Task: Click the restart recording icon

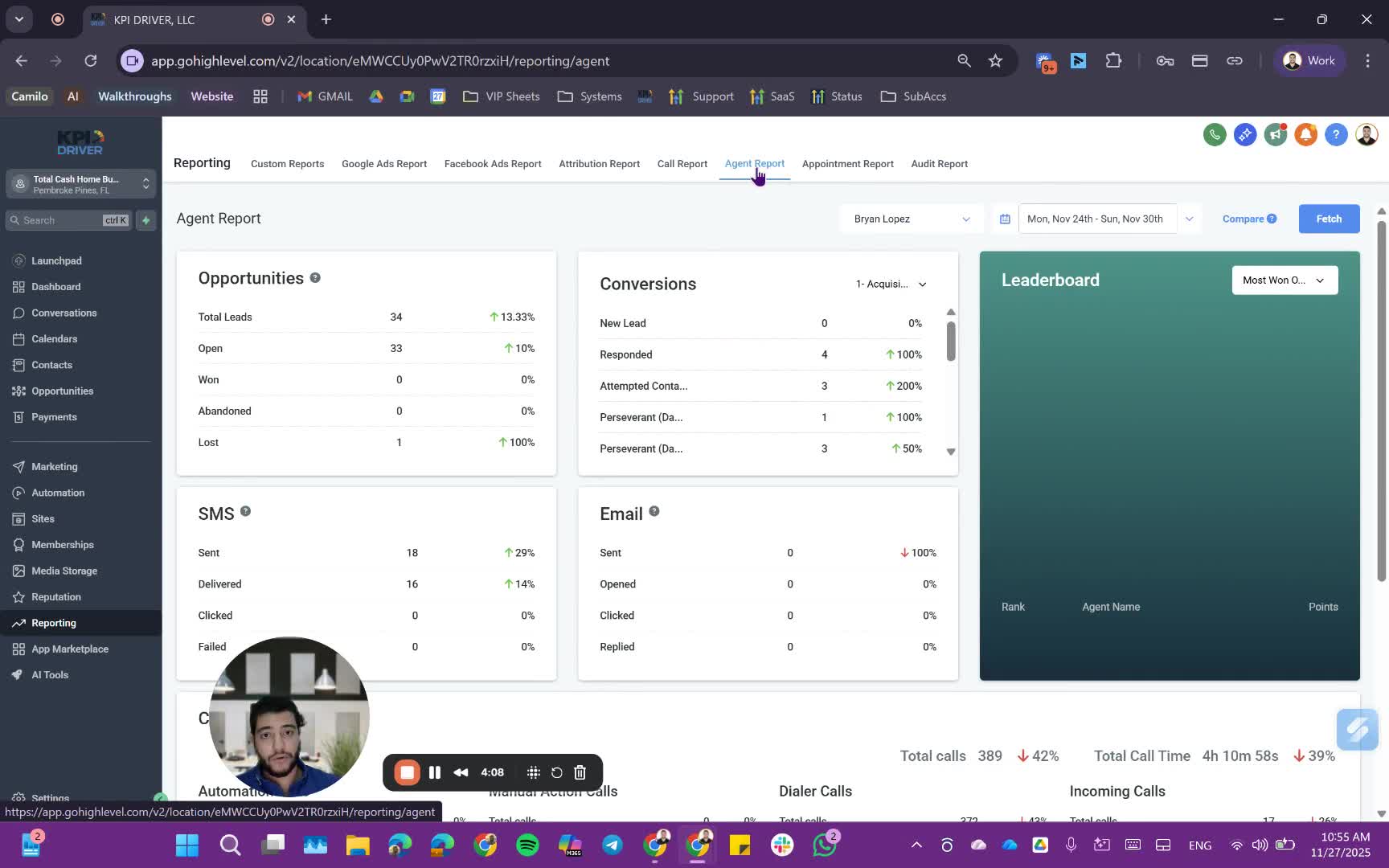Action: tap(556, 772)
